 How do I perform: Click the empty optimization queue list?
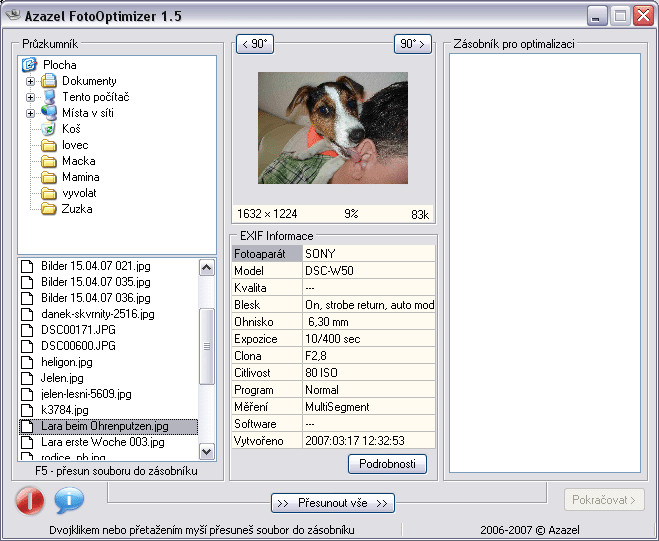(x=545, y=263)
